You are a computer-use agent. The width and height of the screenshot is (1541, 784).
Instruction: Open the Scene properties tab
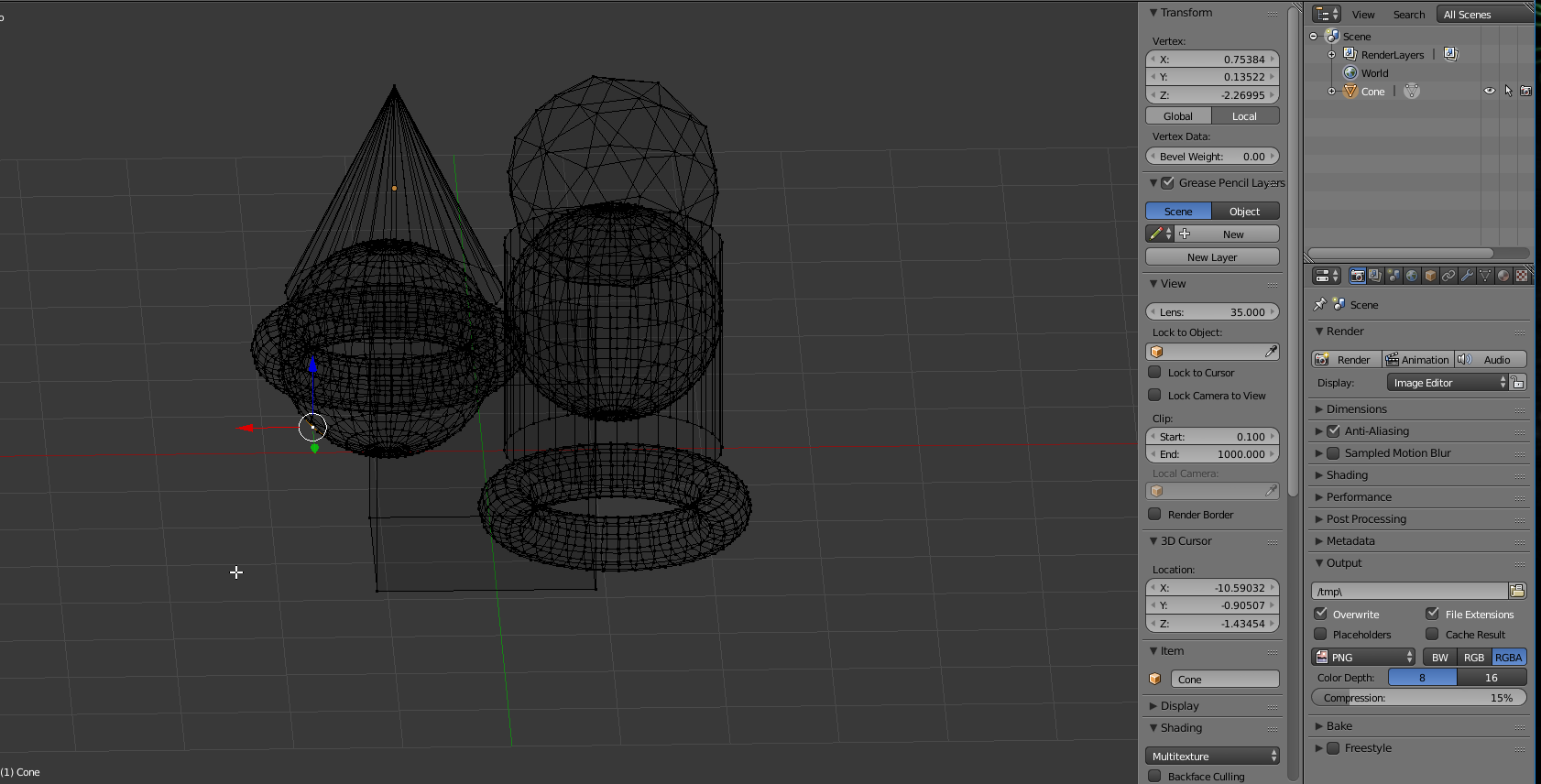pos(1393,276)
